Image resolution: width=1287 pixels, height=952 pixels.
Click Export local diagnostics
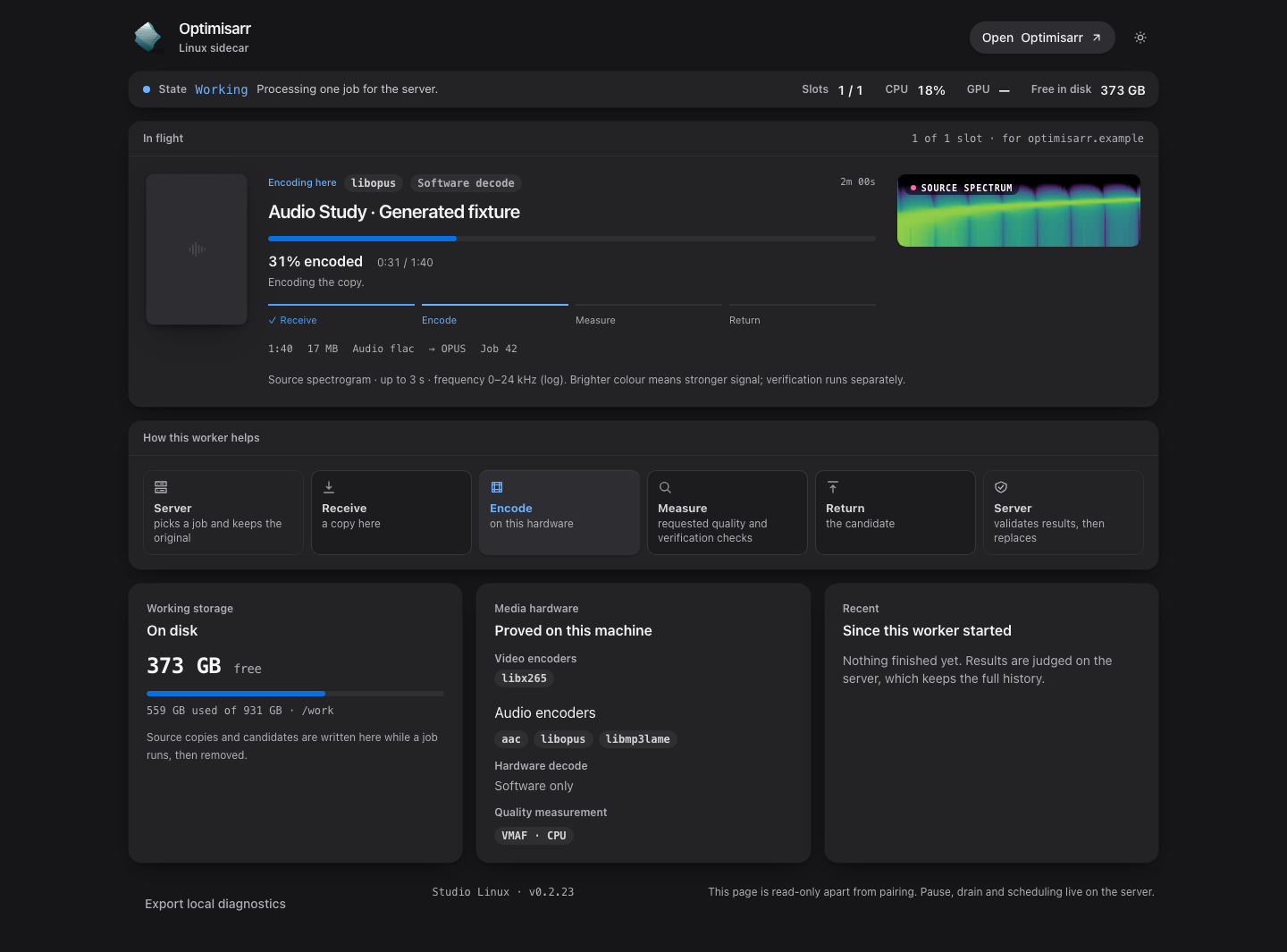tap(215, 904)
